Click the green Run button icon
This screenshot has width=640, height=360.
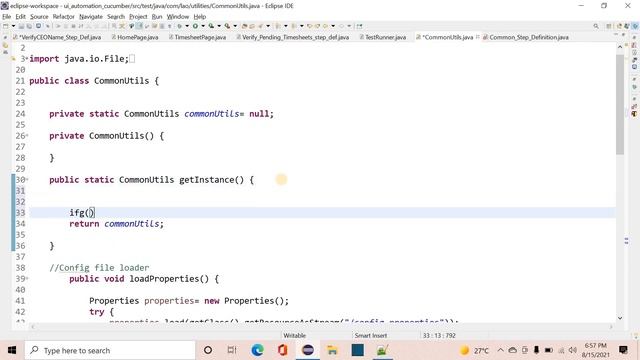(x=195, y=26)
